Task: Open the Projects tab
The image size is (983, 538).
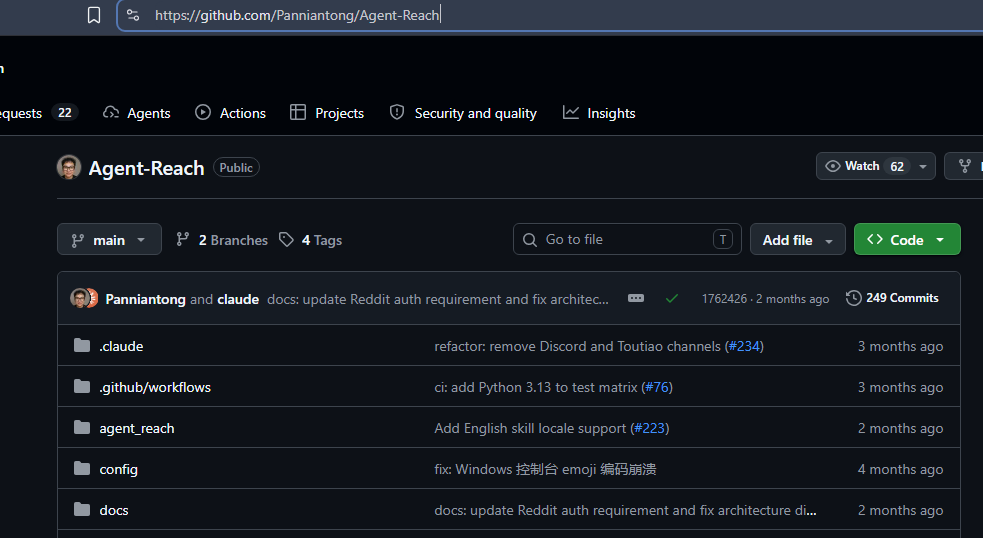Action: pos(327,113)
